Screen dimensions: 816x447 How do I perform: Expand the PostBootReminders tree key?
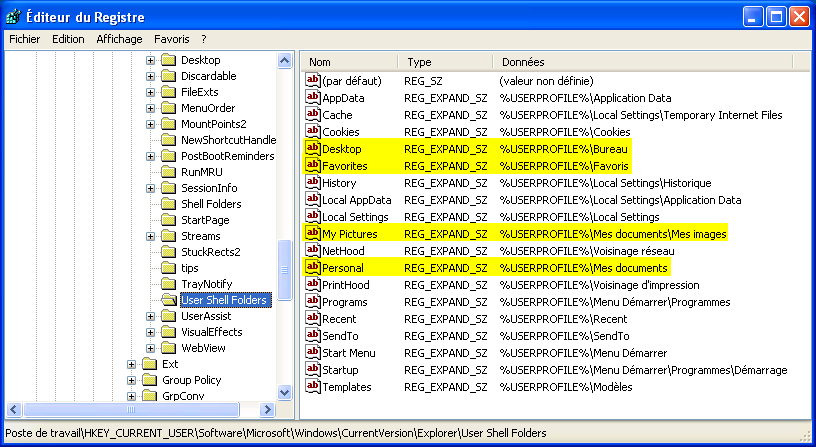[x=150, y=157]
